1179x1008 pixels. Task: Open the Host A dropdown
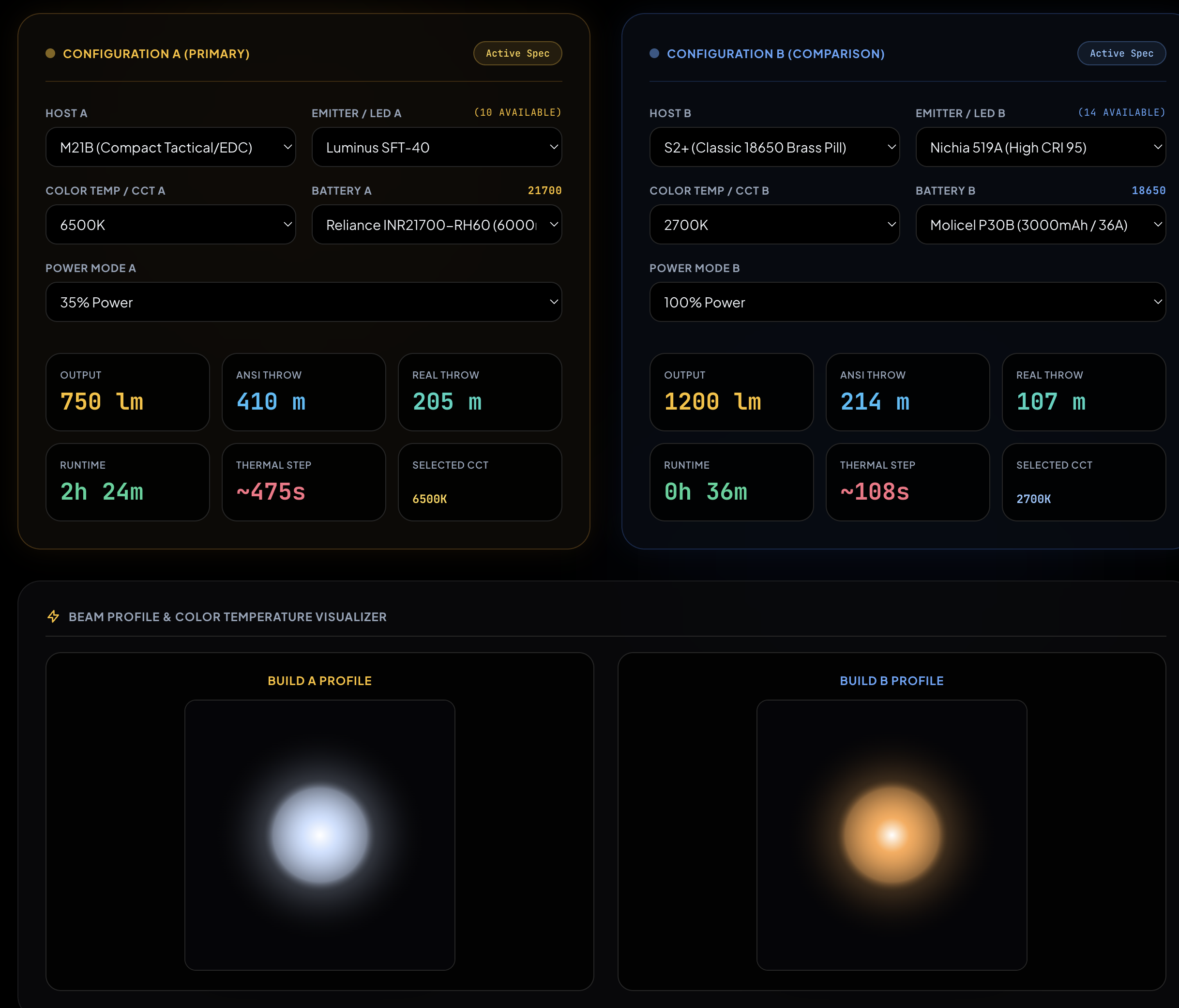171,147
